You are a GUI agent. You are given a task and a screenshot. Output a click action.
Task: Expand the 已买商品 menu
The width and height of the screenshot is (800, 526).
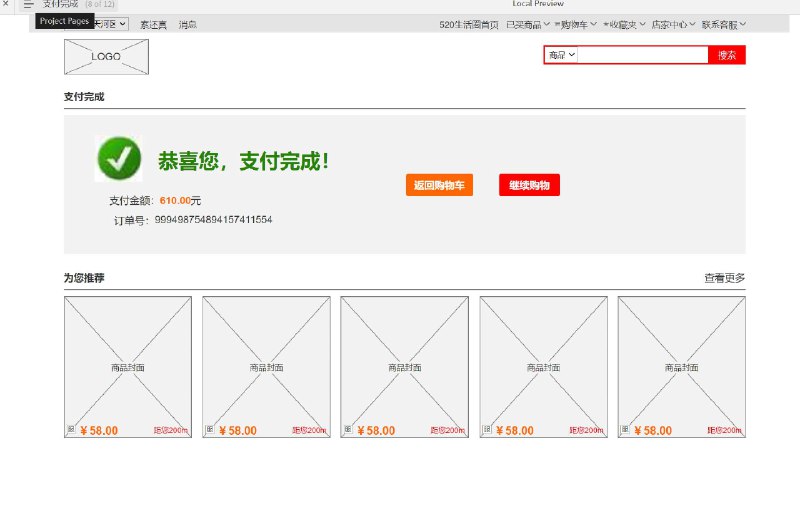[528, 24]
